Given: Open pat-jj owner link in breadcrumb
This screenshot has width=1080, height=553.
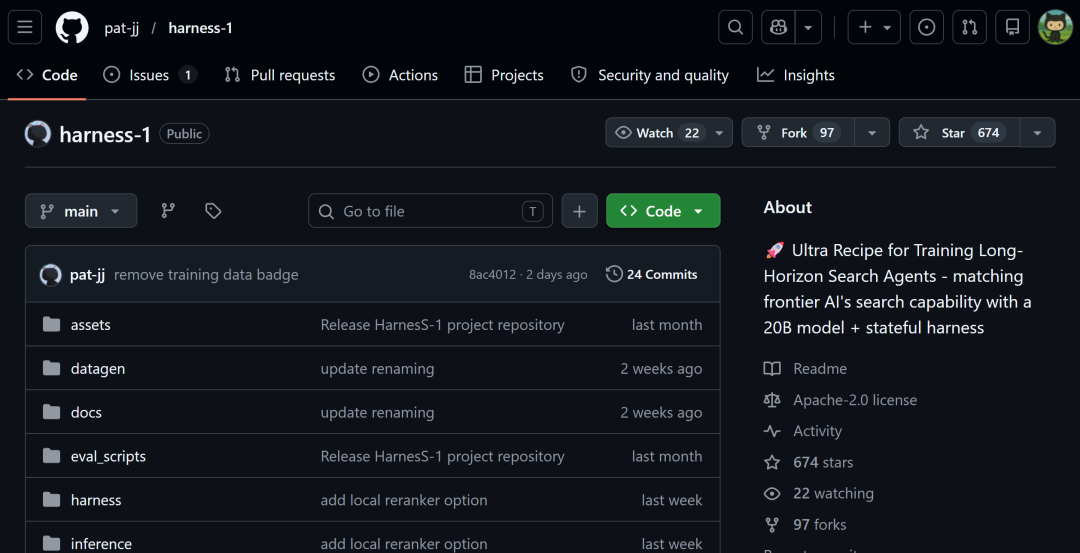Looking at the screenshot, I should pyautogui.click(x=121, y=28).
